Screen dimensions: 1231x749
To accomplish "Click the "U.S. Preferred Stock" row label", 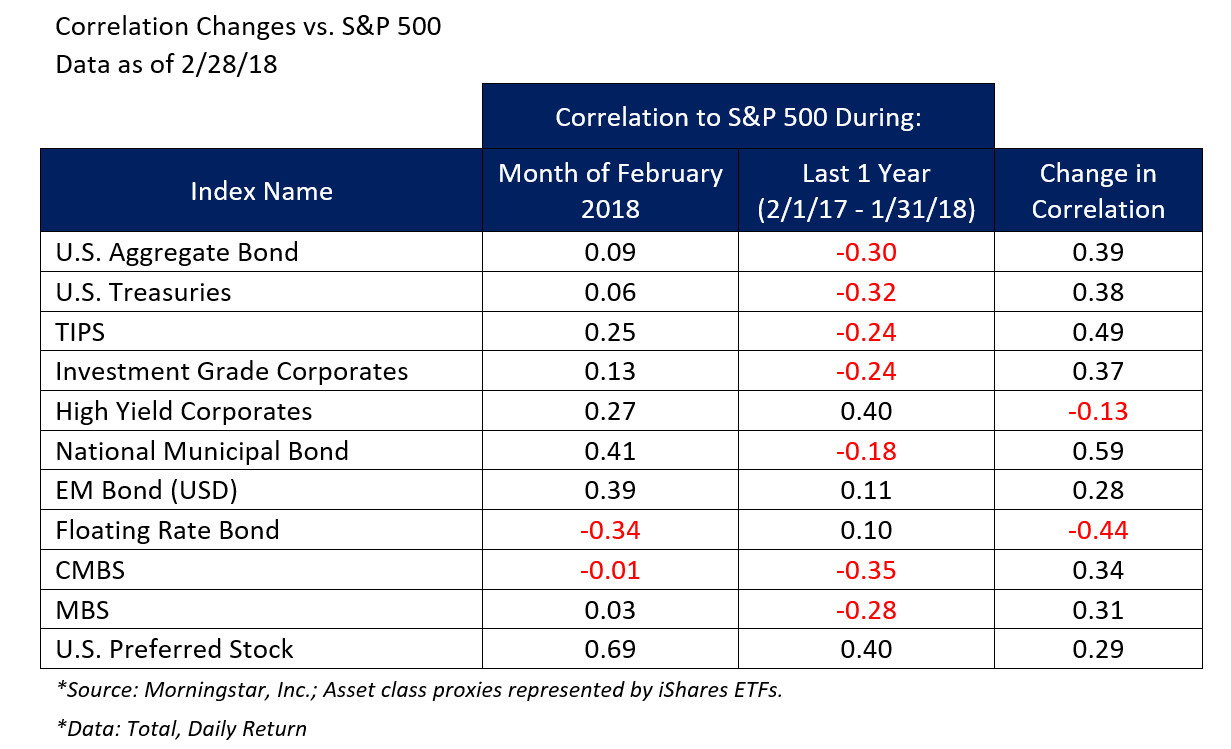I will pyautogui.click(x=175, y=649).
